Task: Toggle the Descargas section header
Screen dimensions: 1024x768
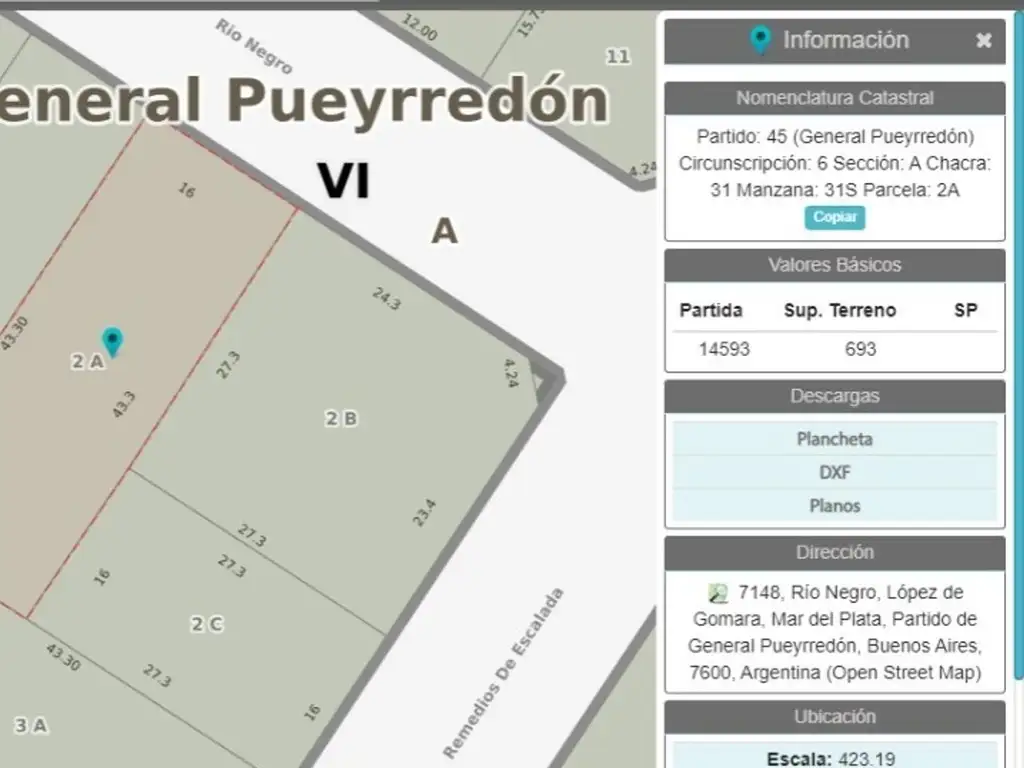Action: pos(834,396)
